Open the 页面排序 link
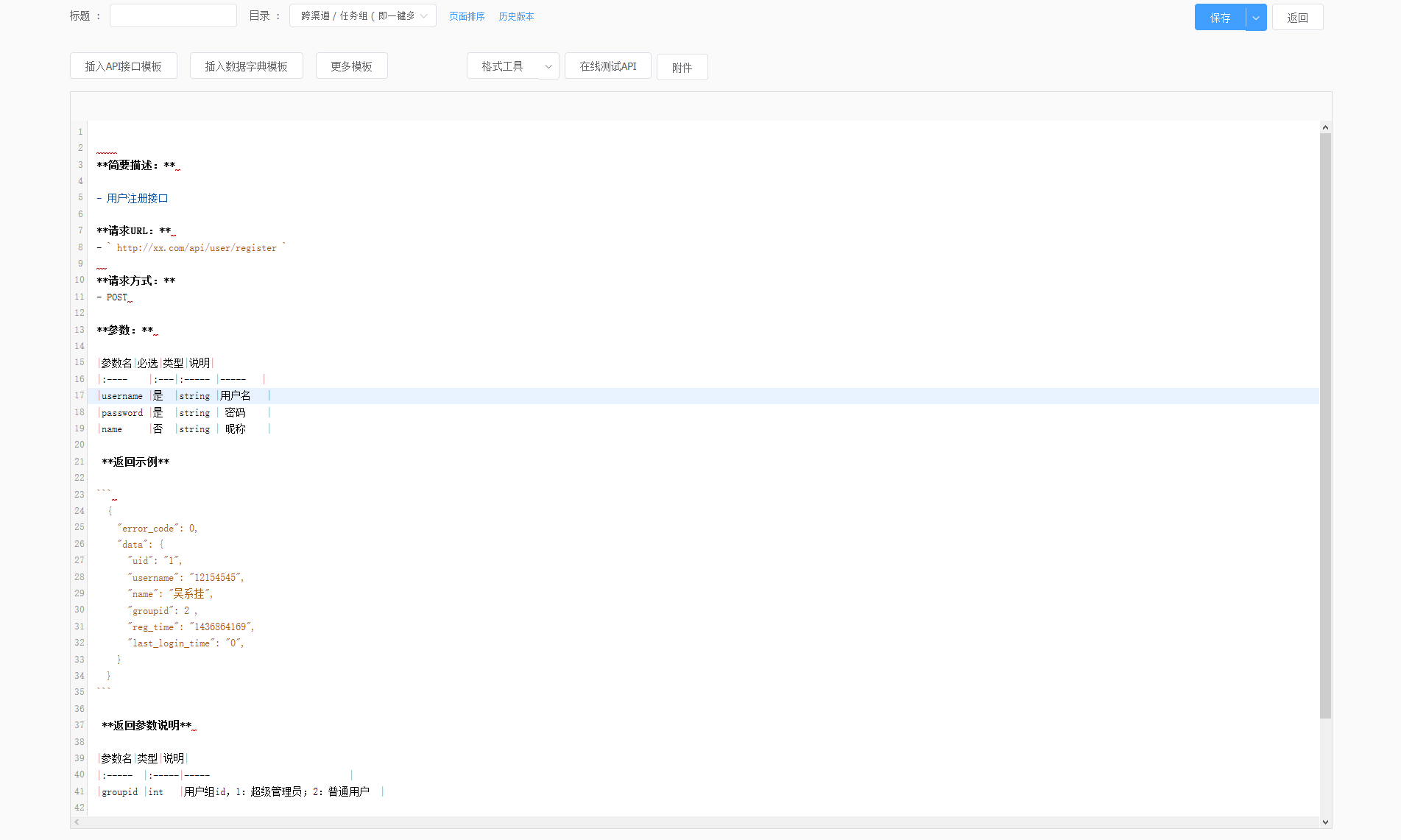The width and height of the screenshot is (1401, 840). click(467, 16)
